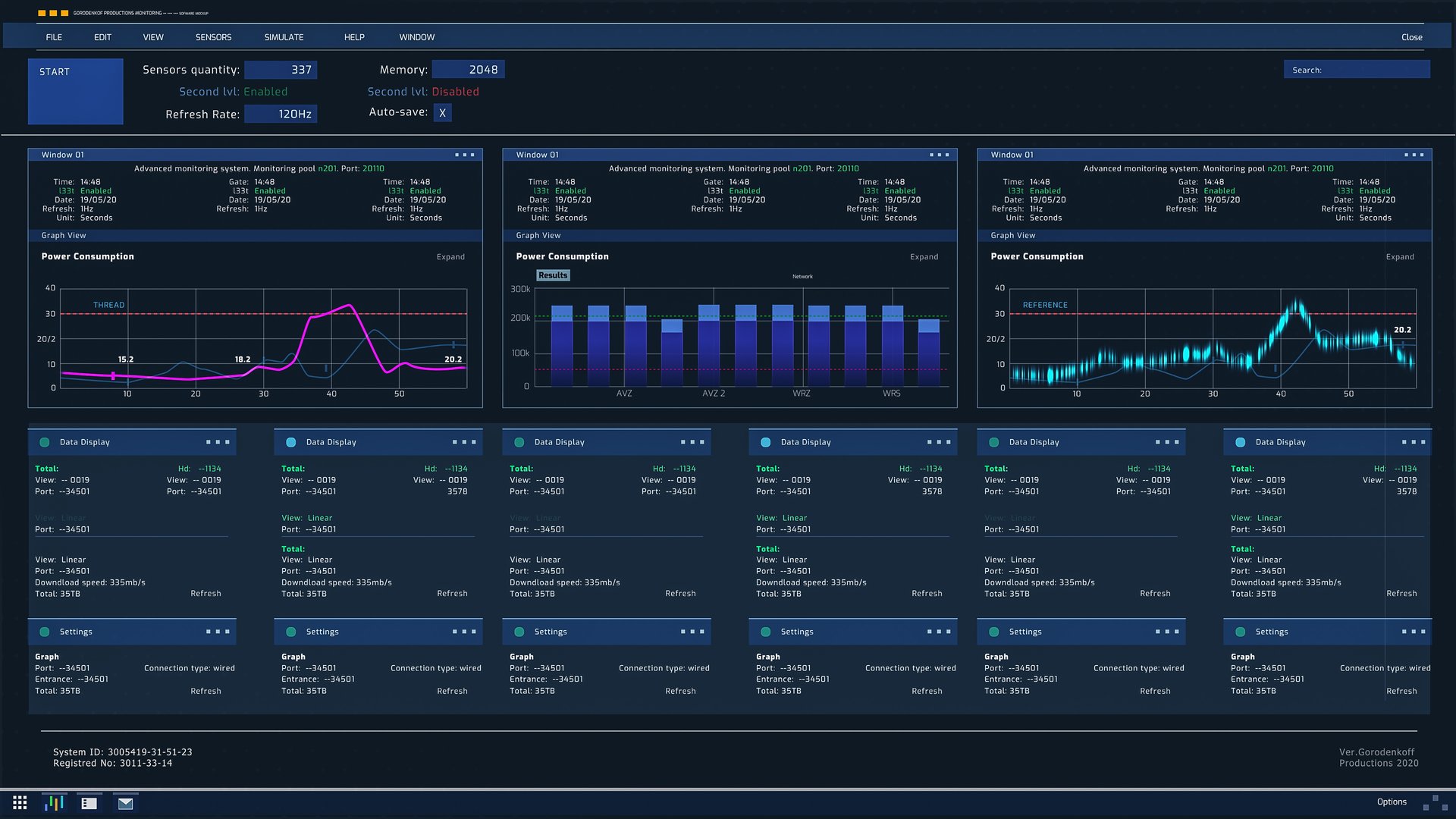Viewport: 1456px width, 819px height.
Task: Open the SIMULATE menu
Action: (283, 36)
